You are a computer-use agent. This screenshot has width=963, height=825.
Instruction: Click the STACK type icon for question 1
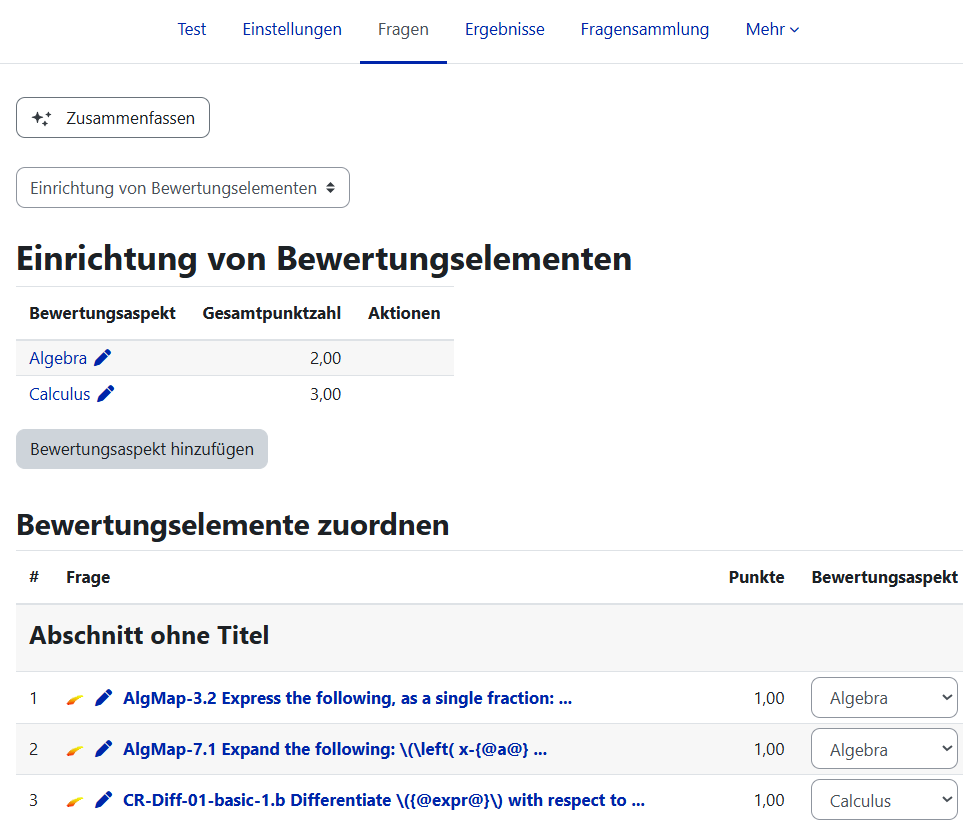pyautogui.click(x=75, y=698)
